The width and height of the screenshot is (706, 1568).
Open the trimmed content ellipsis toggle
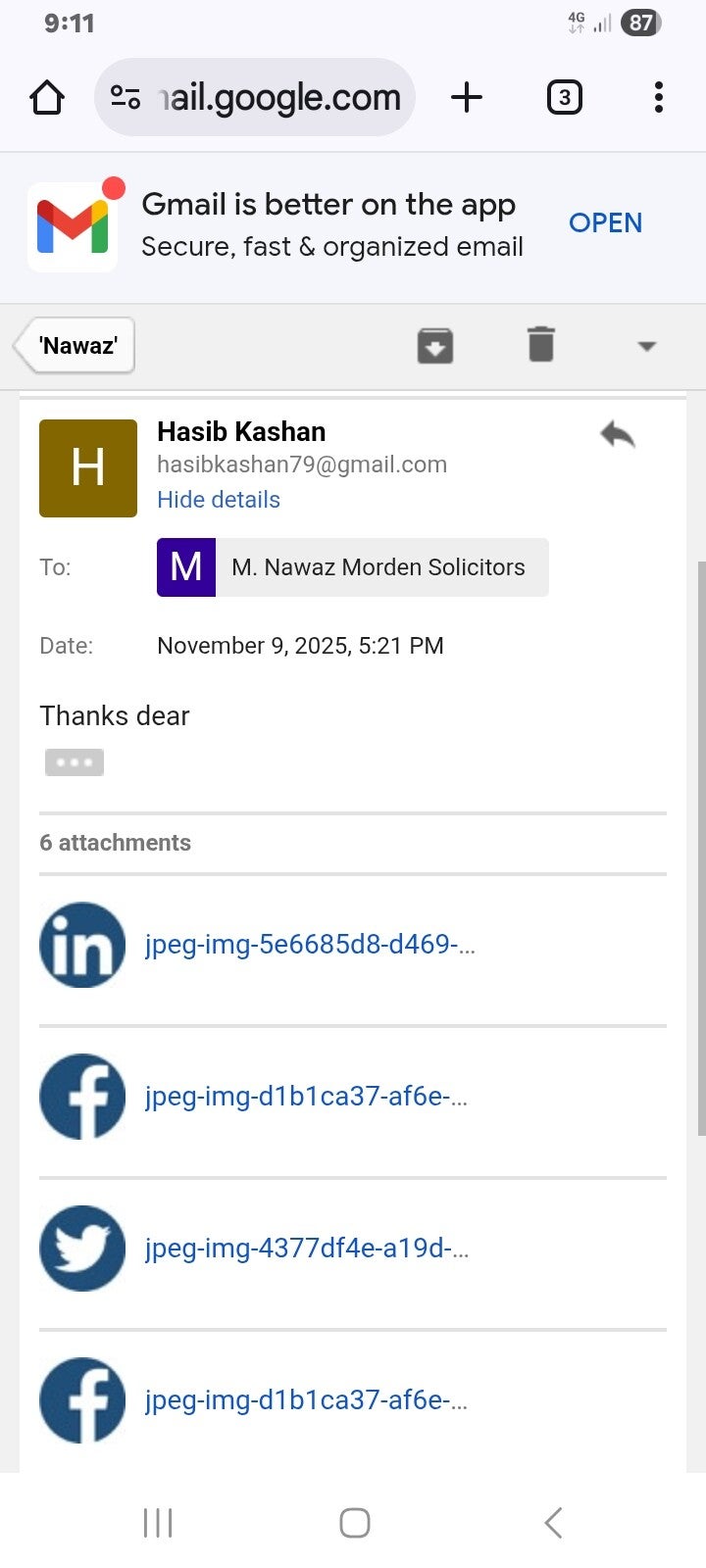click(x=74, y=761)
